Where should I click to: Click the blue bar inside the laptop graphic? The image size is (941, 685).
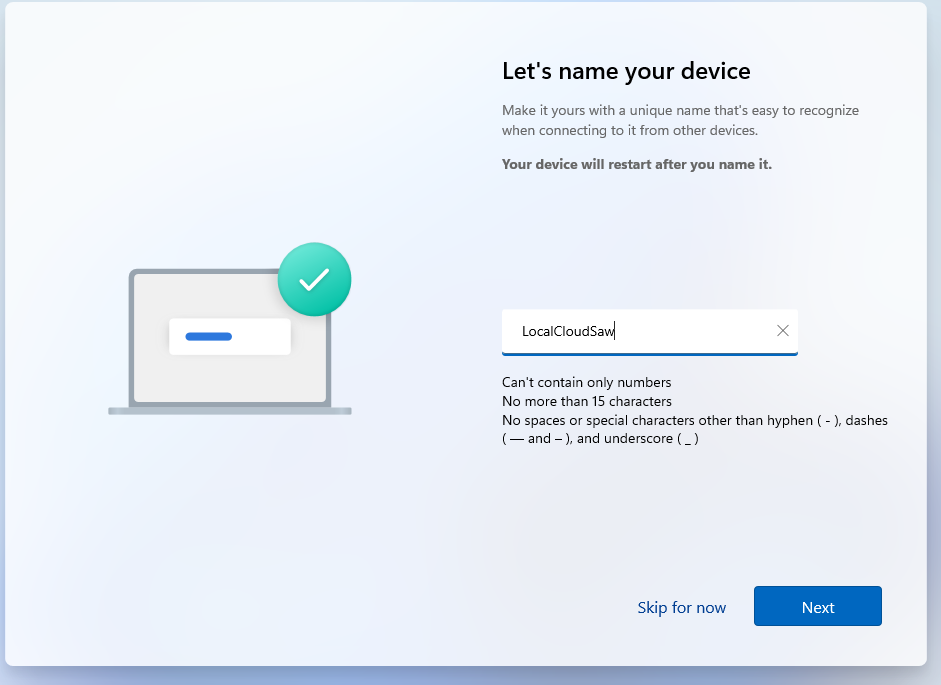pos(209,337)
